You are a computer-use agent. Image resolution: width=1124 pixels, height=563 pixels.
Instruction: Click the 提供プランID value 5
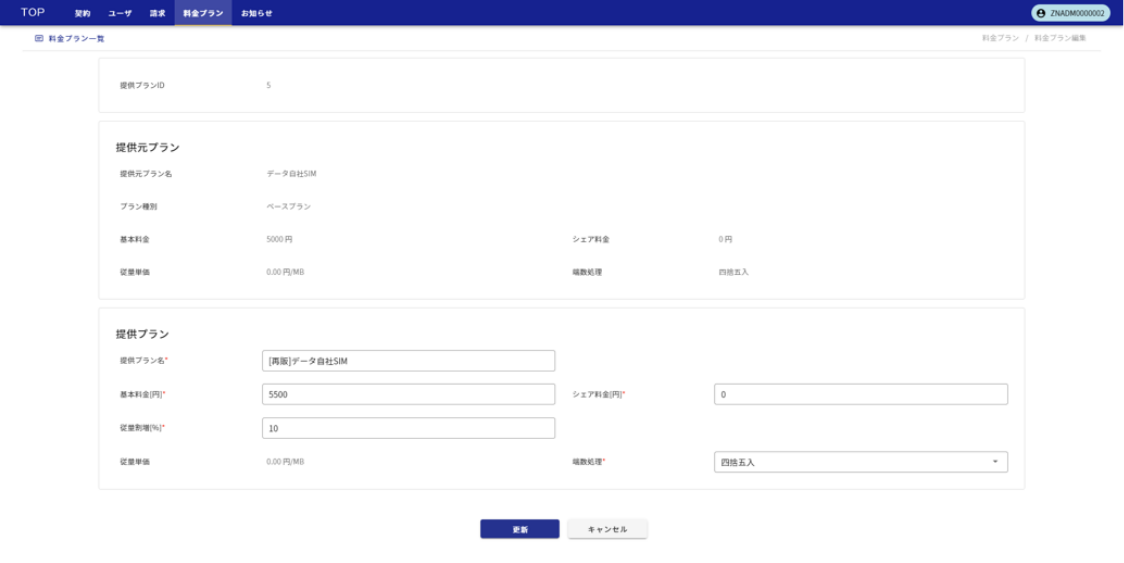click(x=269, y=85)
